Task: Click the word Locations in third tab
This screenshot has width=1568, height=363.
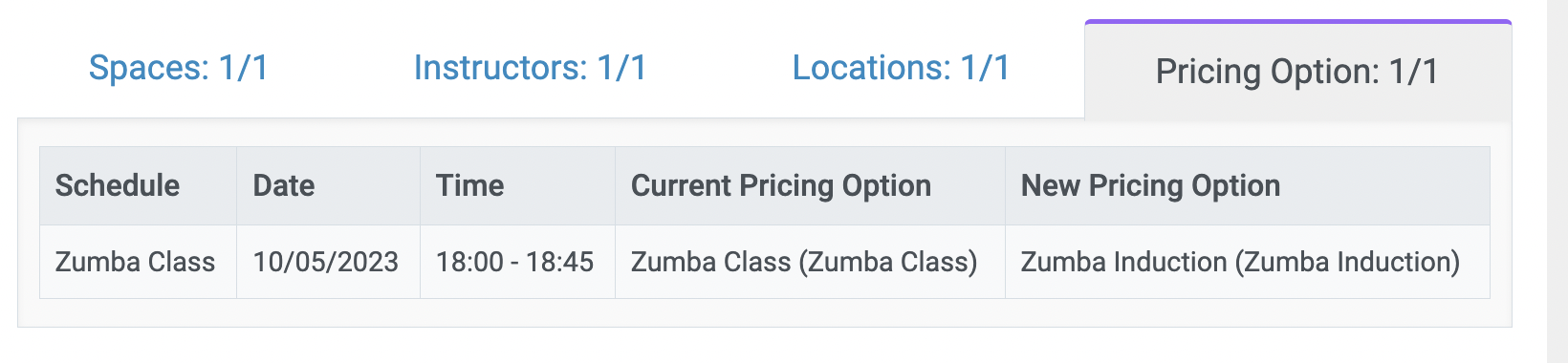Action: 872,68
